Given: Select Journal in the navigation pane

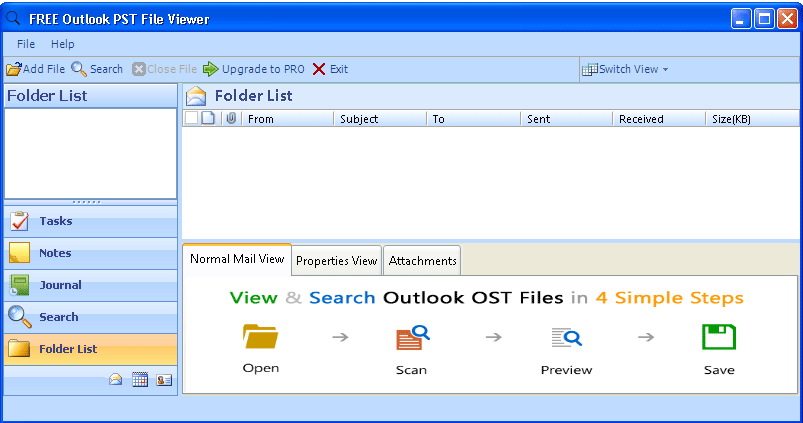Looking at the screenshot, I should pyautogui.click(x=91, y=285).
